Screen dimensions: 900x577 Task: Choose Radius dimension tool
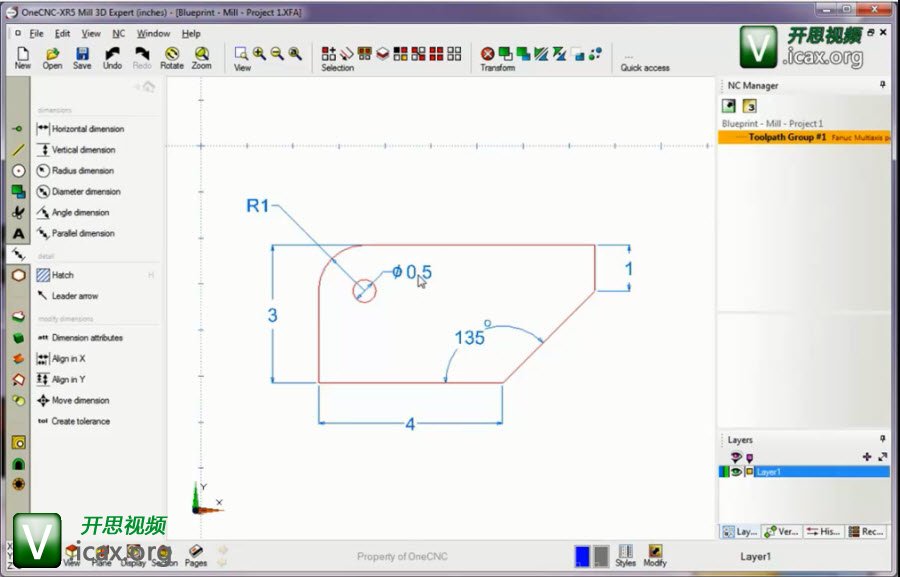tap(75, 171)
